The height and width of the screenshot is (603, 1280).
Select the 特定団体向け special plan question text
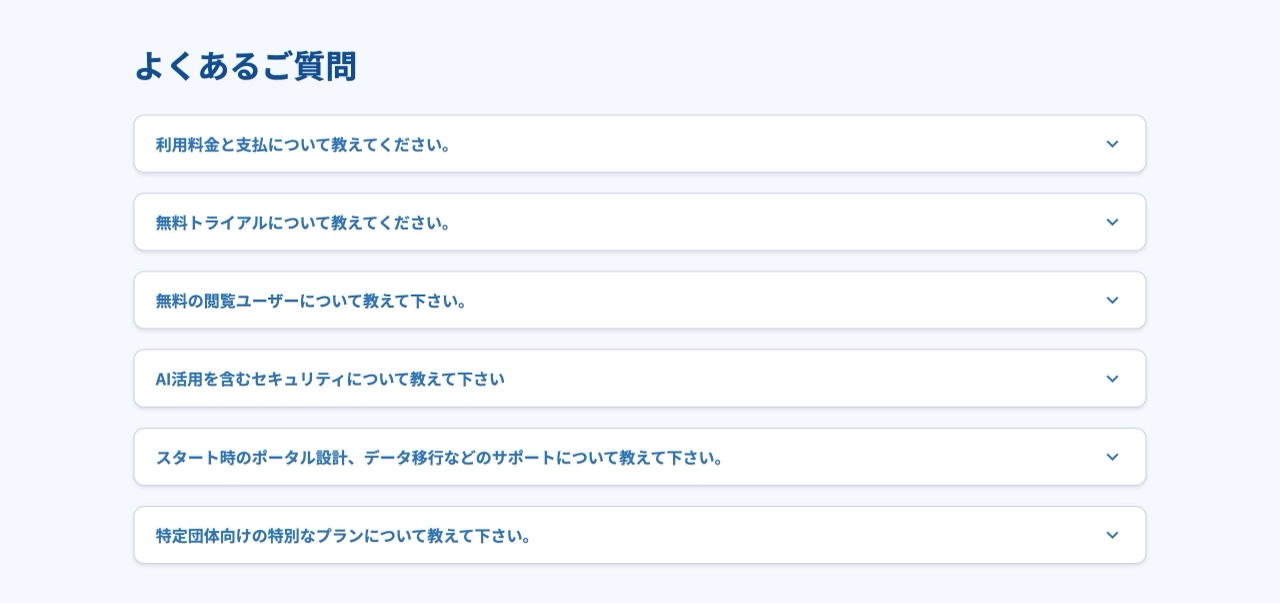(x=344, y=535)
